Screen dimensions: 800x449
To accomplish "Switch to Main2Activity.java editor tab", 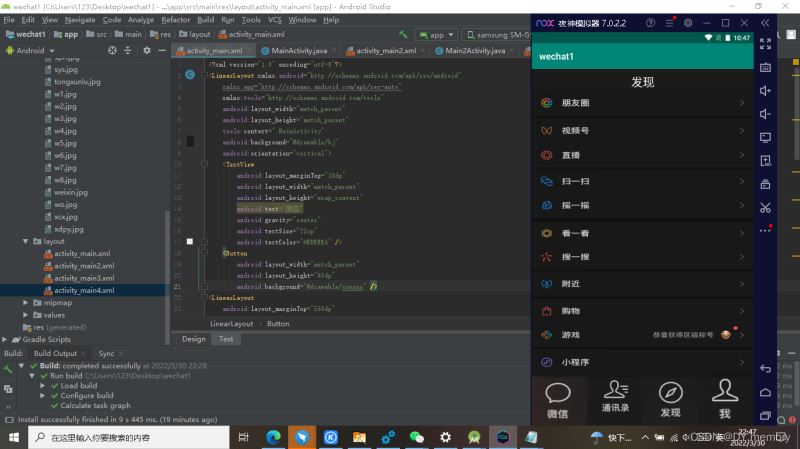I will click(474, 51).
